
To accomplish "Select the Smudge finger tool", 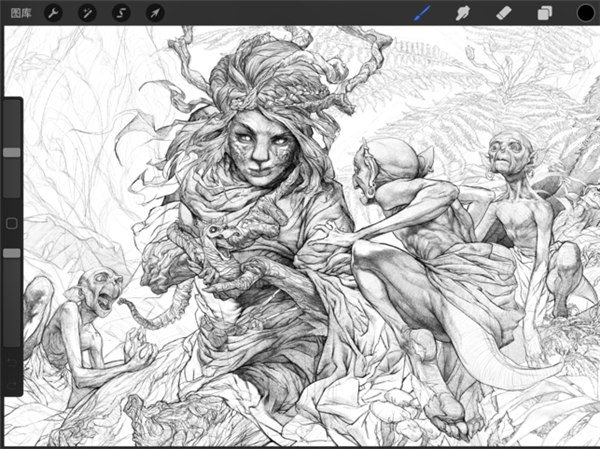I will click(463, 13).
